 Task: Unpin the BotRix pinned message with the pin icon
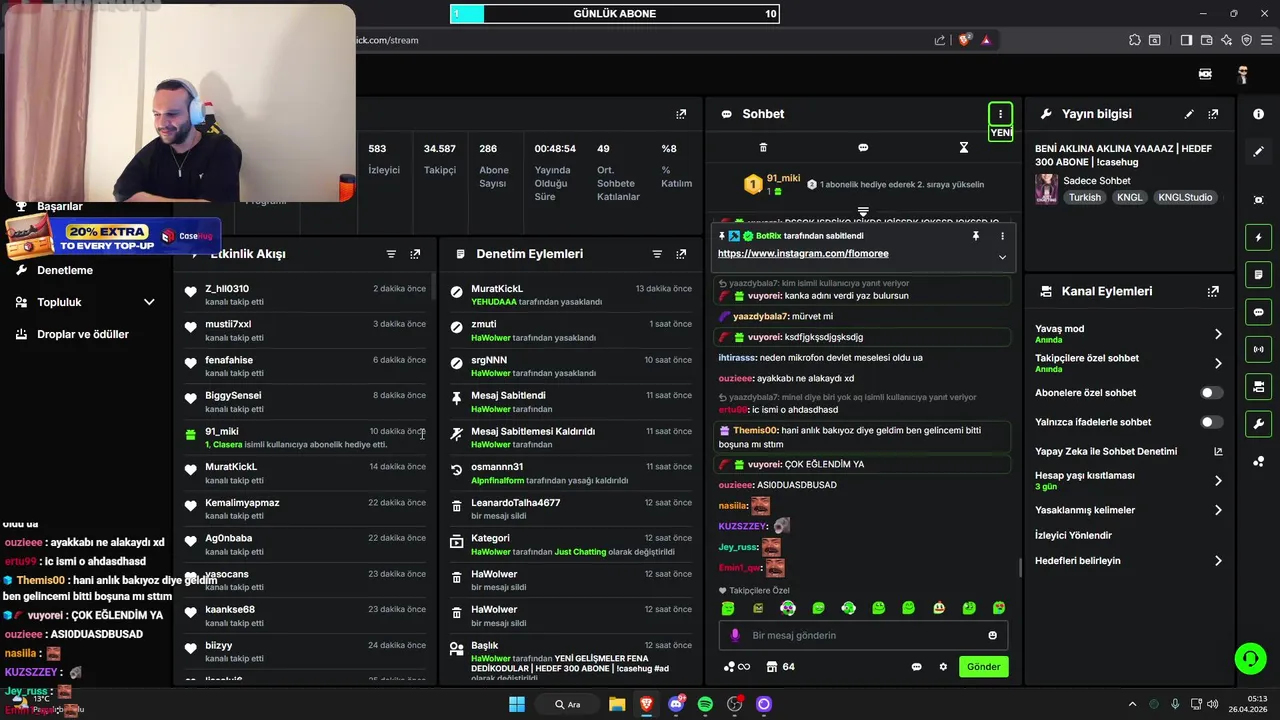[x=975, y=236]
